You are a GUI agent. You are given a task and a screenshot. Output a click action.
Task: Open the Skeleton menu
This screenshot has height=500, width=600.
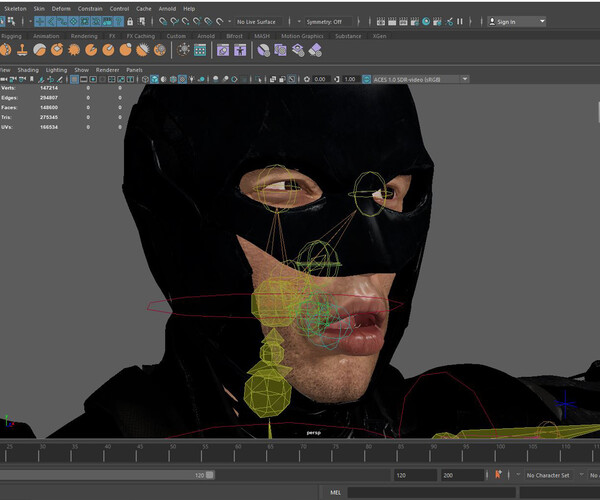(x=15, y=8)
